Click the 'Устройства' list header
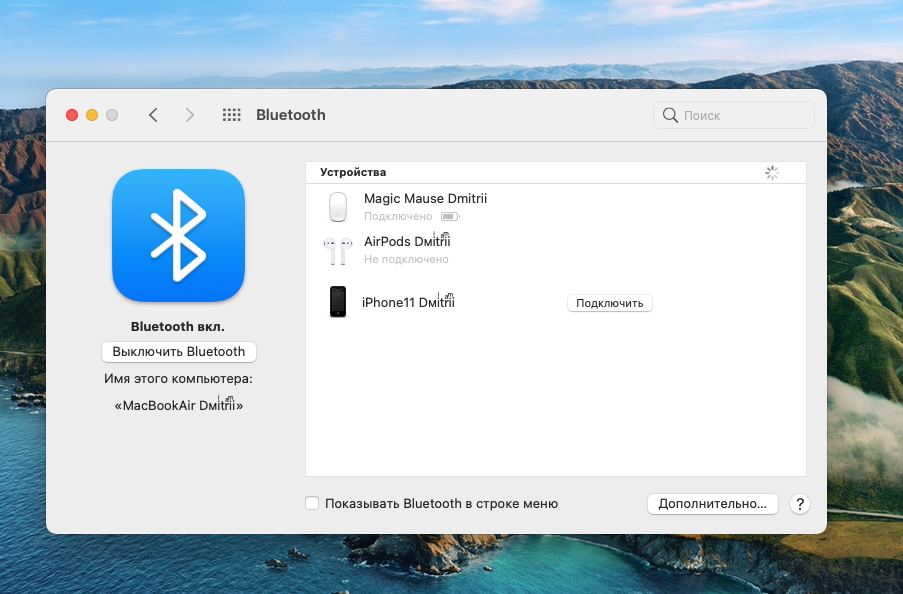Screen dimensions: 903x594 point(353,172)
